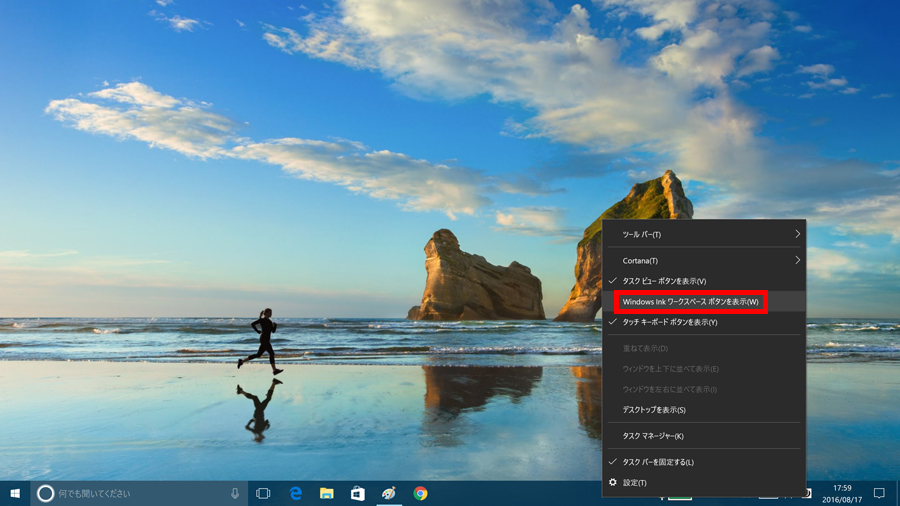This screenshot has width=900, height=506.
Task: Open the Windows Store taskbar icon
Action: click(x=357, y=493)
